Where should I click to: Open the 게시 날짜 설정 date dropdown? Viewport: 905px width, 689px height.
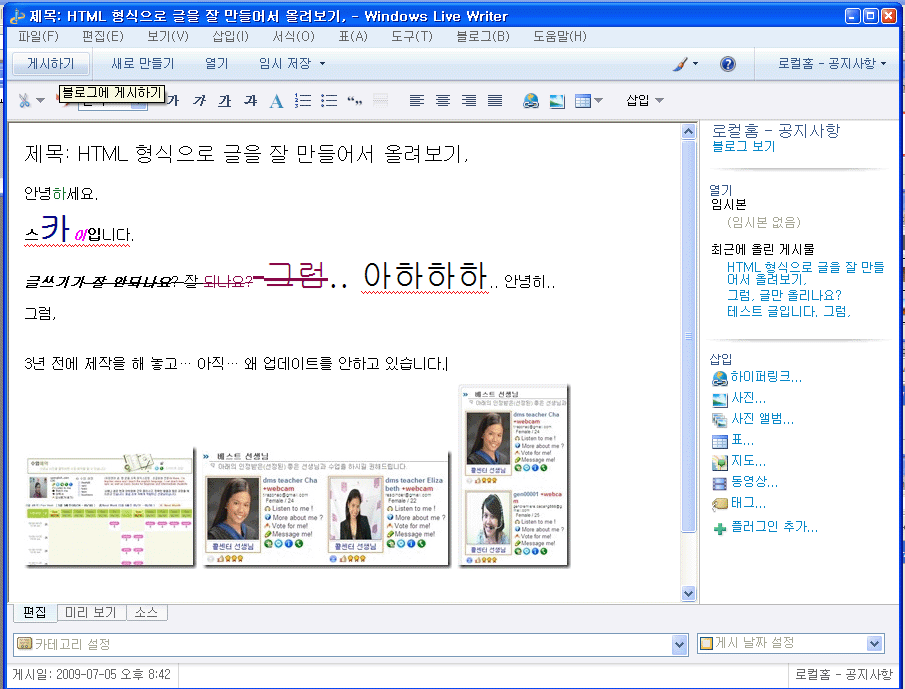click(x=875, y=644)
